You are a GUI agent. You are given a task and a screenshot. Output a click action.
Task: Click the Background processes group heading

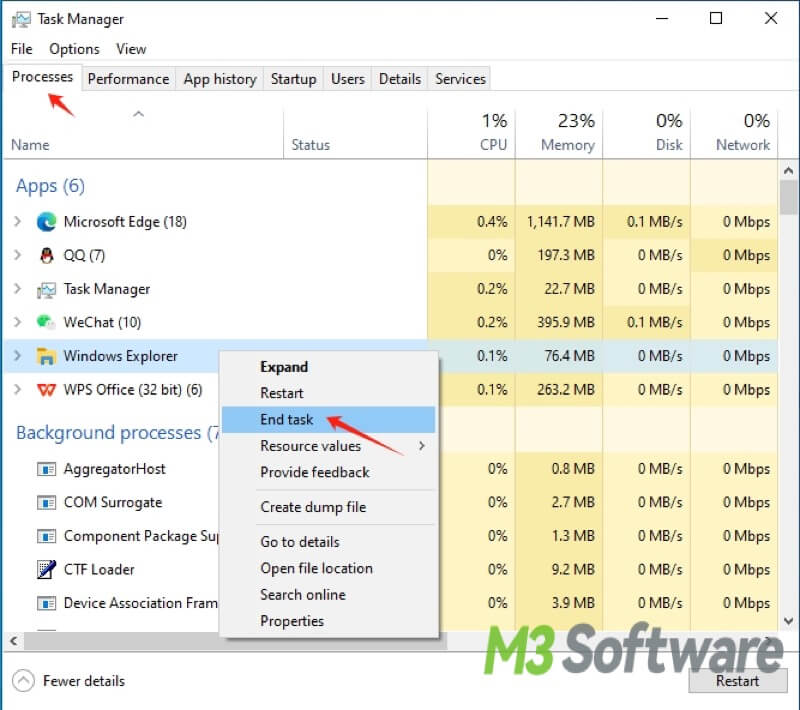click(118, 433)
